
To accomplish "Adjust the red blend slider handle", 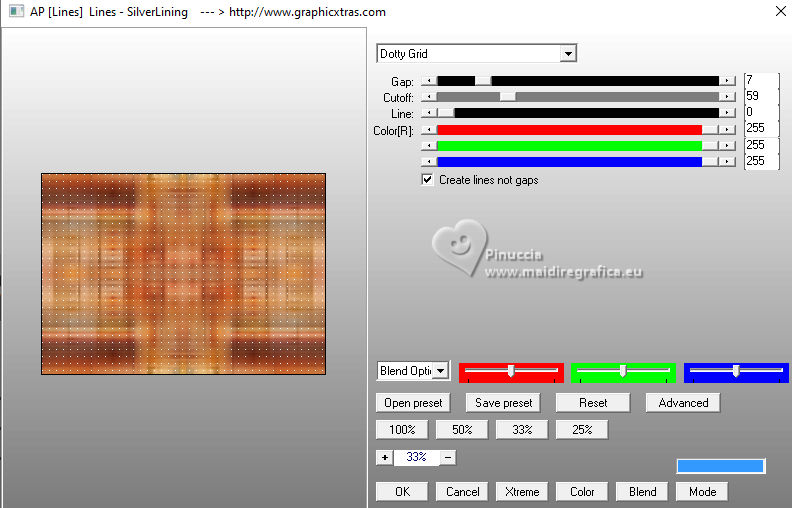I will point(511,371).
